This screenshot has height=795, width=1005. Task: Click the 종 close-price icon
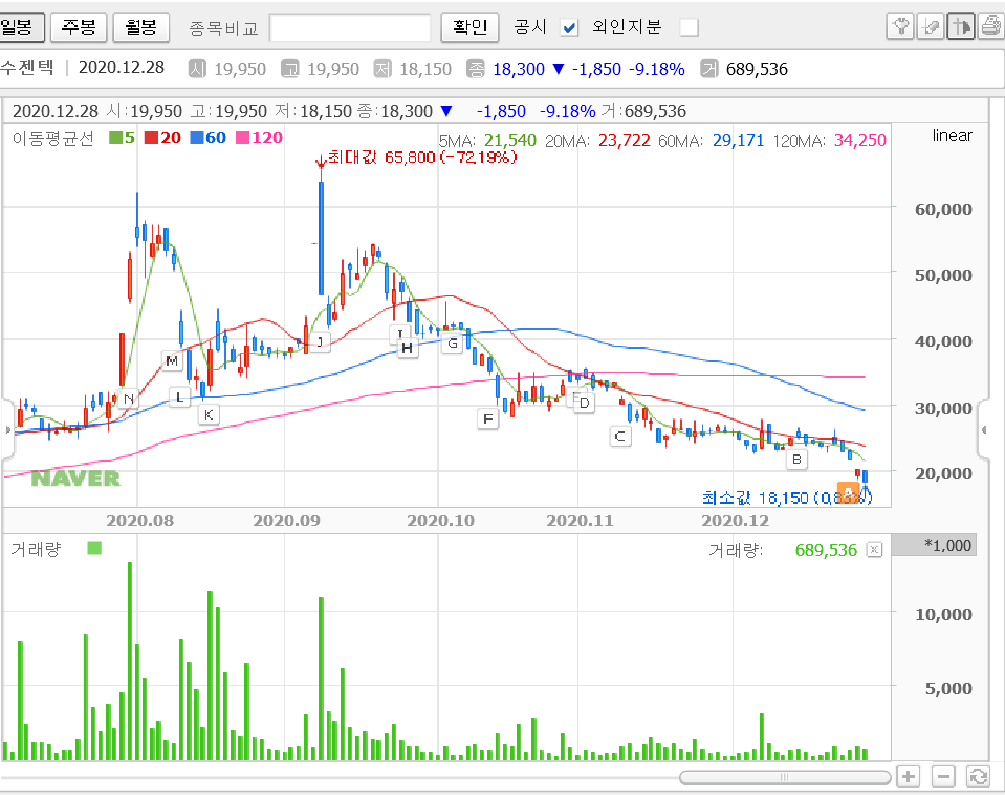point(476,69)
